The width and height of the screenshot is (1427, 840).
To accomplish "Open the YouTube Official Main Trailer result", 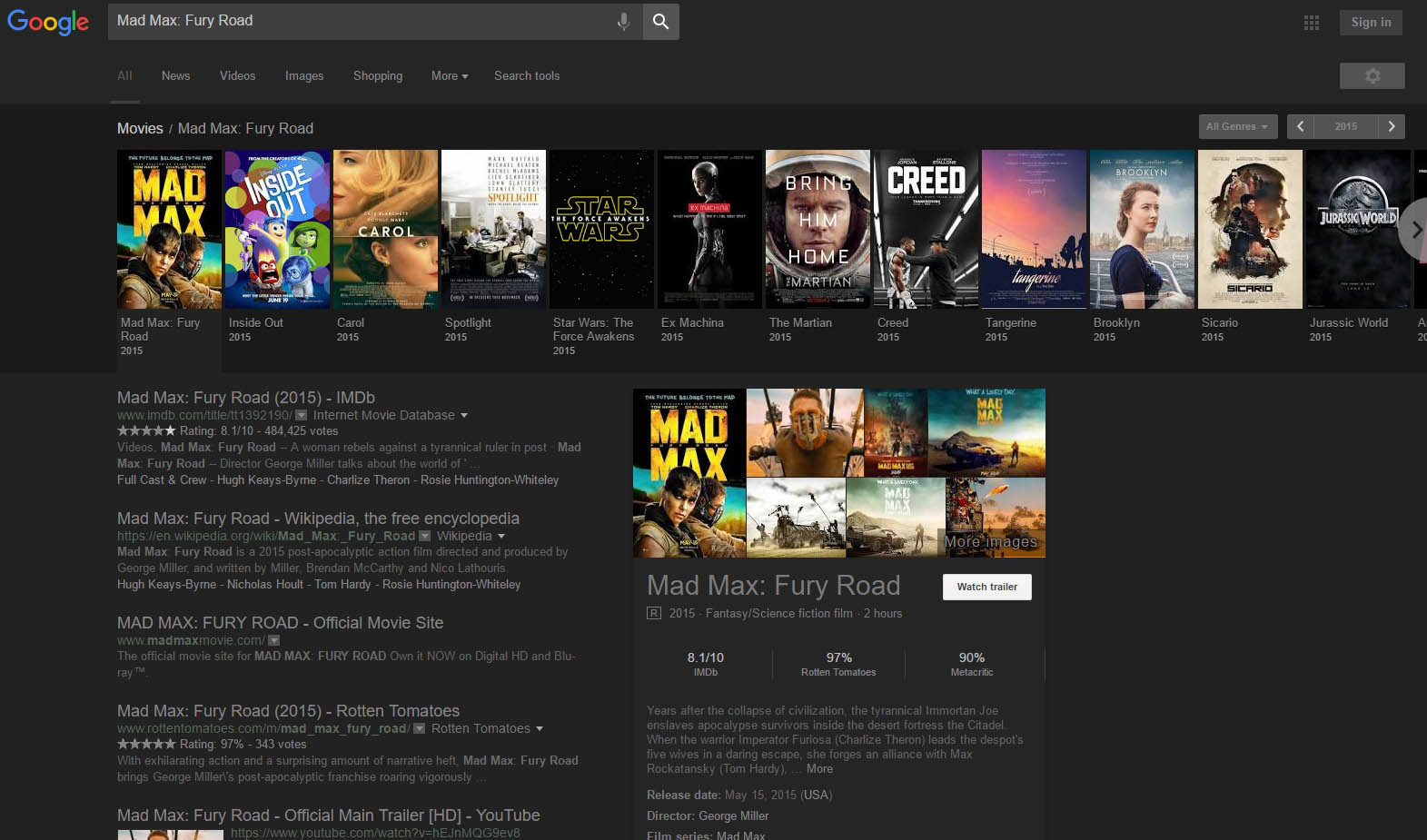I will coord(329,815).
